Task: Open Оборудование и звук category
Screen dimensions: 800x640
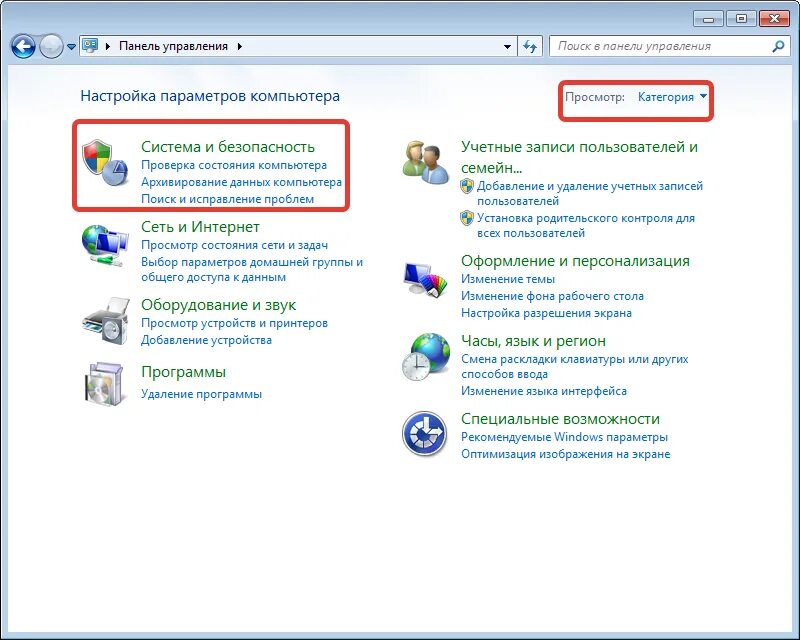Action: point(218,305)
